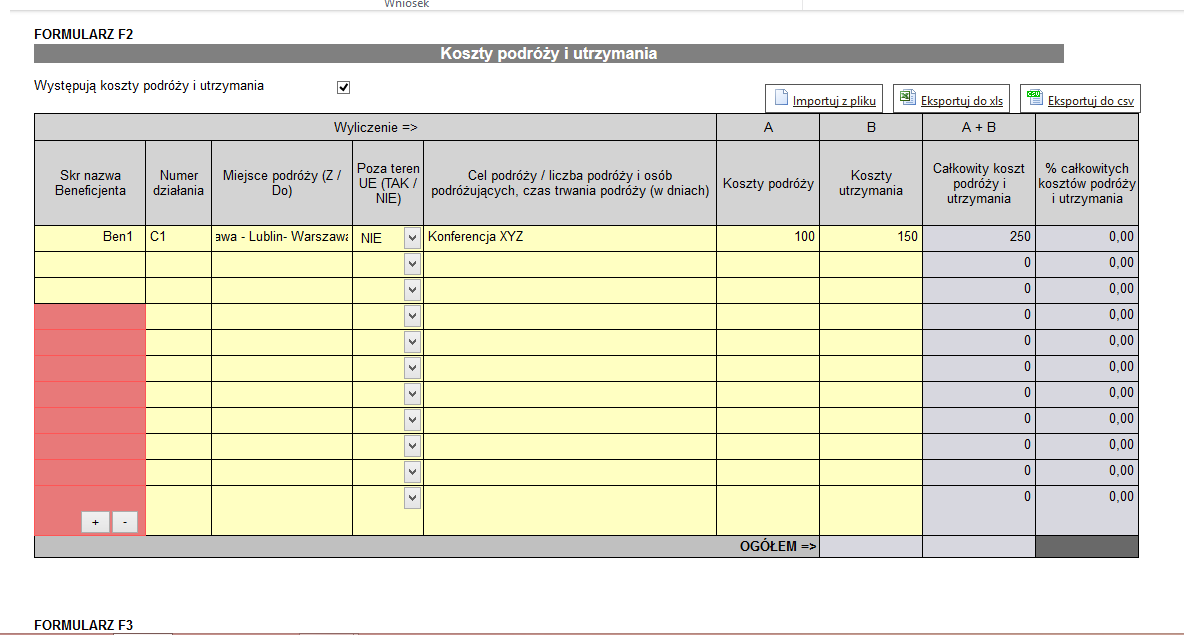Click subsistence cost cell with value 150

point(871,237)
